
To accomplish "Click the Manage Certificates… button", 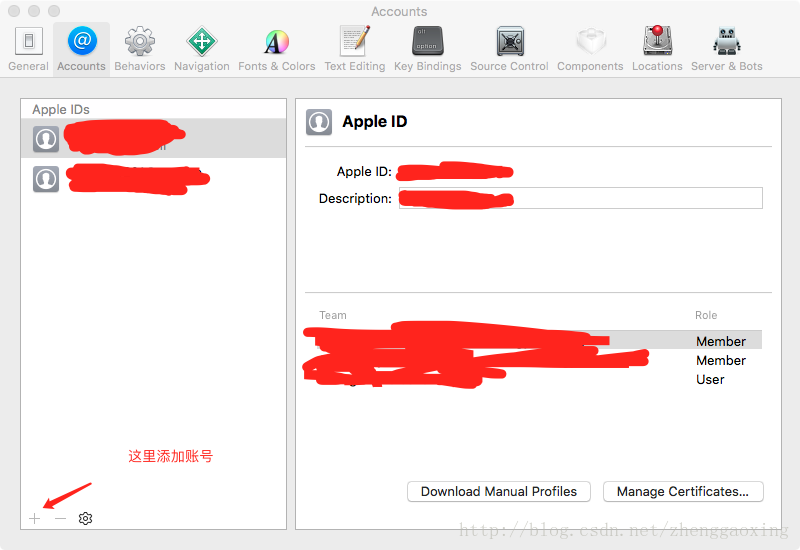I will 683,491.
